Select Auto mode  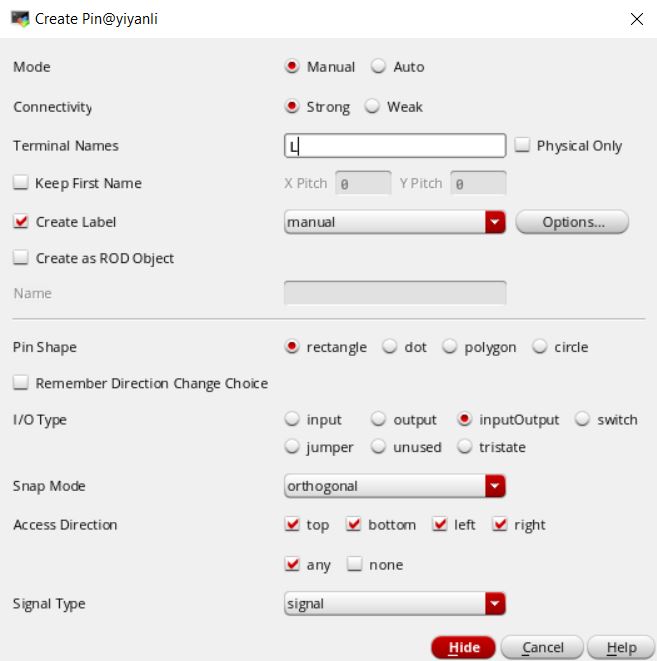[x=378, y=67]
